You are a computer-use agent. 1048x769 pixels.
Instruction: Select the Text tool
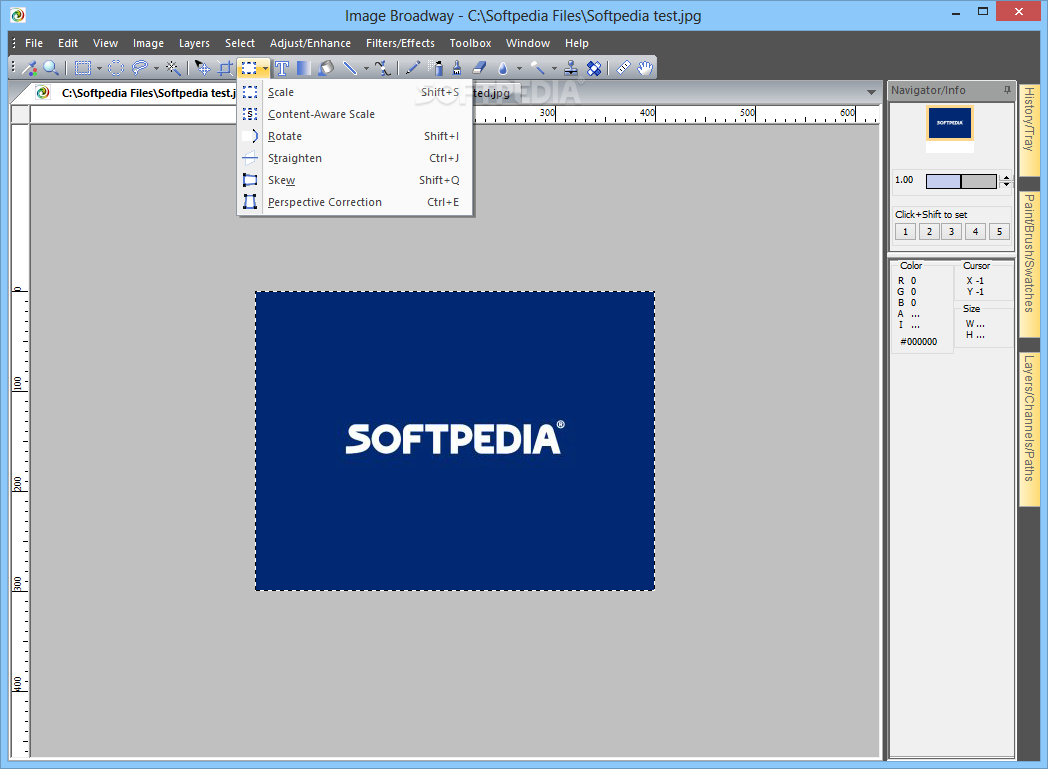pos(281,67)
